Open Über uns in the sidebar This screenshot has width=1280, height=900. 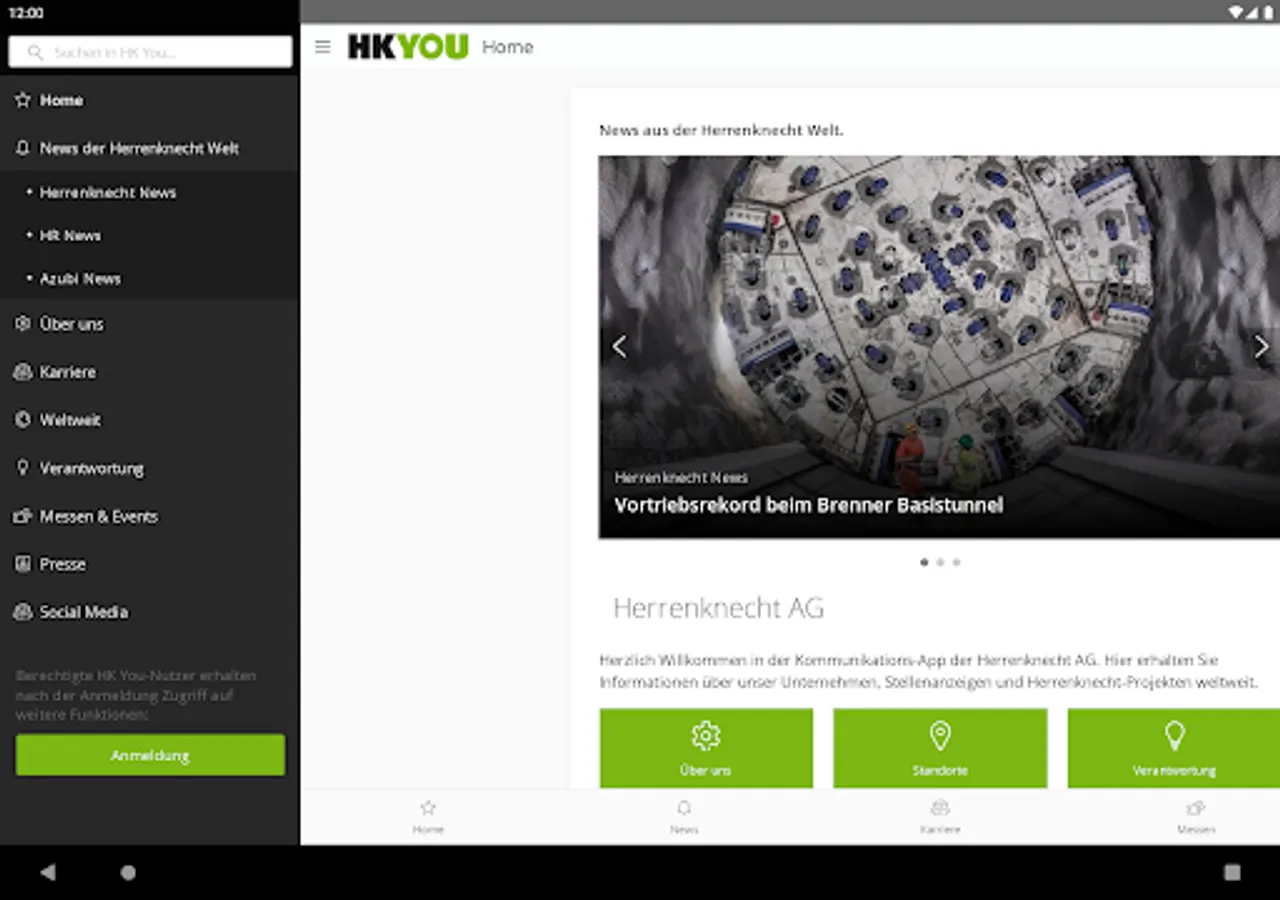(x=150, y=324)
